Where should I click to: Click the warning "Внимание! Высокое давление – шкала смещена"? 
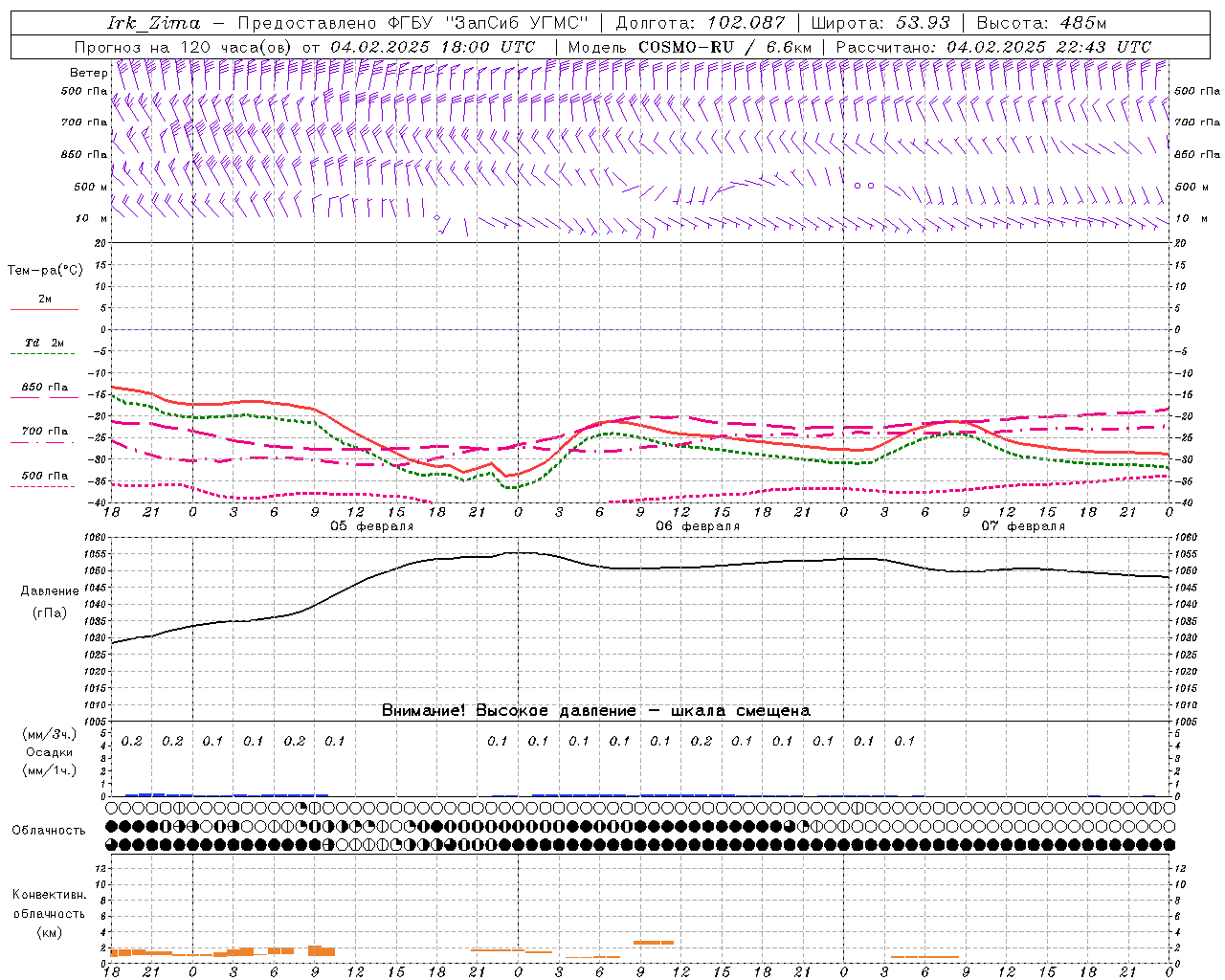point(596,710)
